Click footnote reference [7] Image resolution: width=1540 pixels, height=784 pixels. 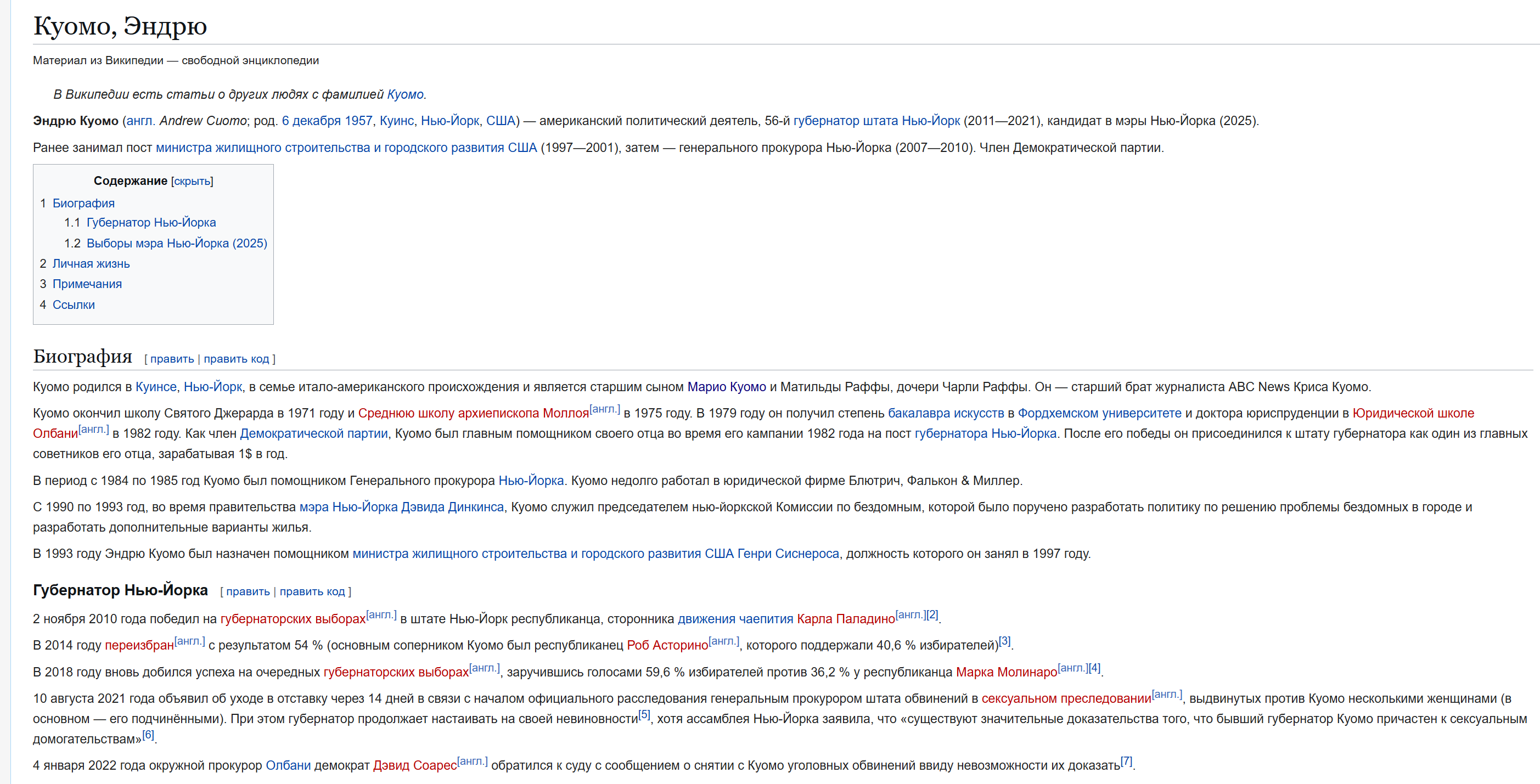[1126, 762]
